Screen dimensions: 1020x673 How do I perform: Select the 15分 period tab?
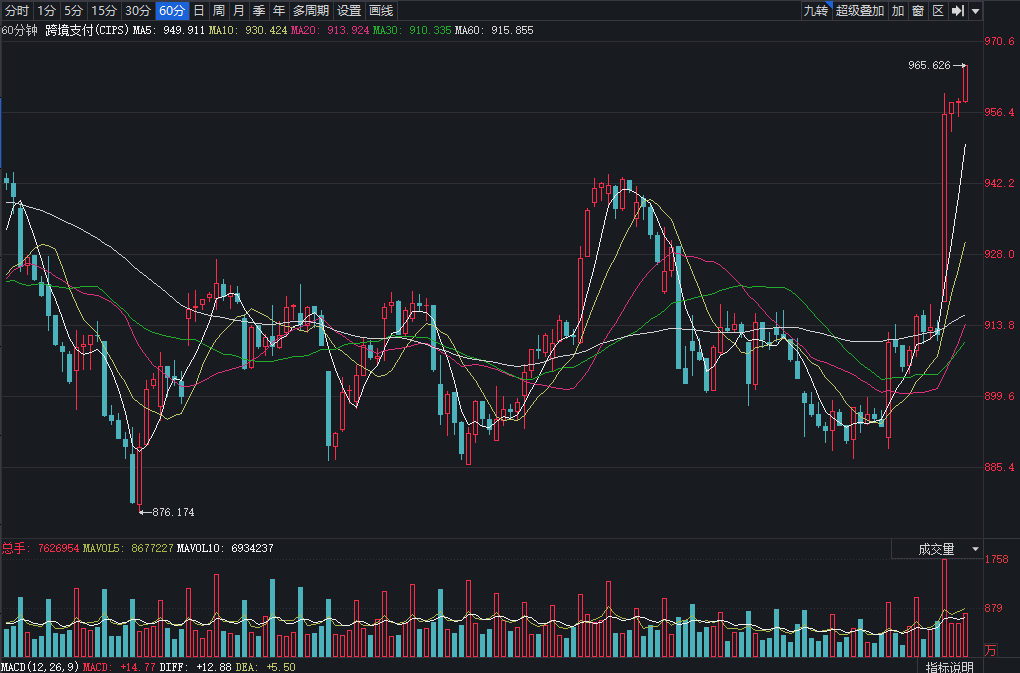point(104,11)
